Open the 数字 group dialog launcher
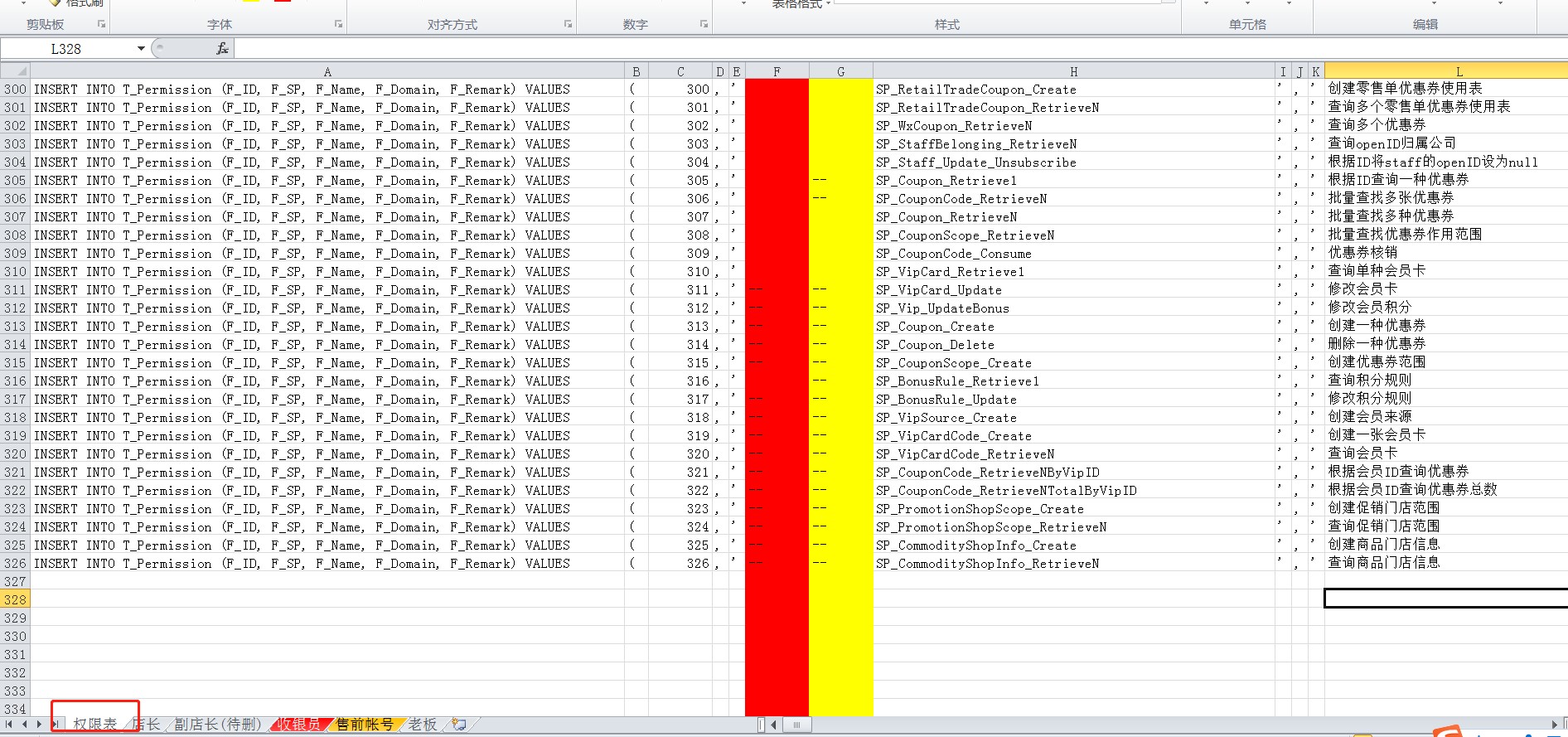1568x737 pixels. pyautogui.click(x=704, y=24)
